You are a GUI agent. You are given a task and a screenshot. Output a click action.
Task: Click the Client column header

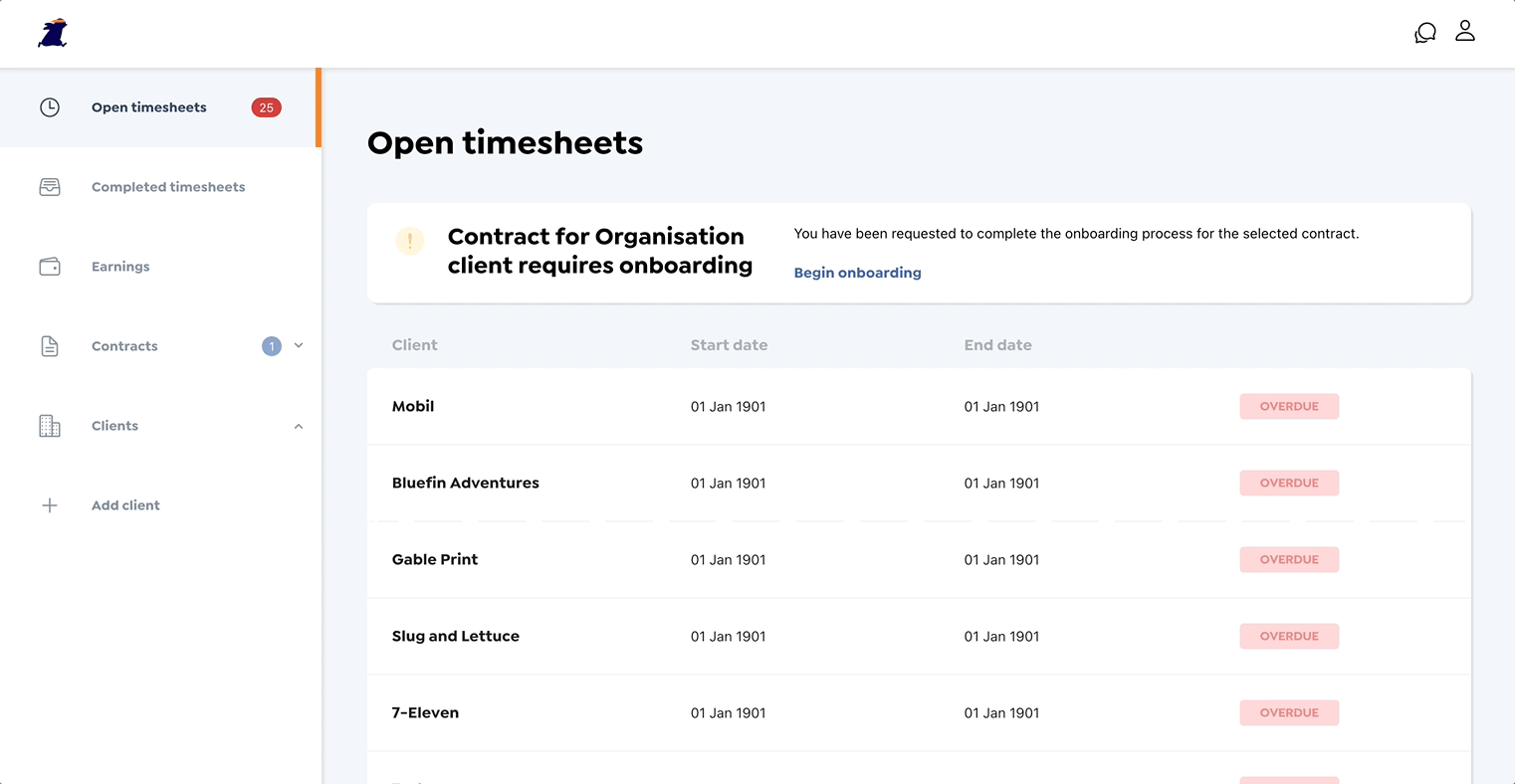click(x=414, y=344)
